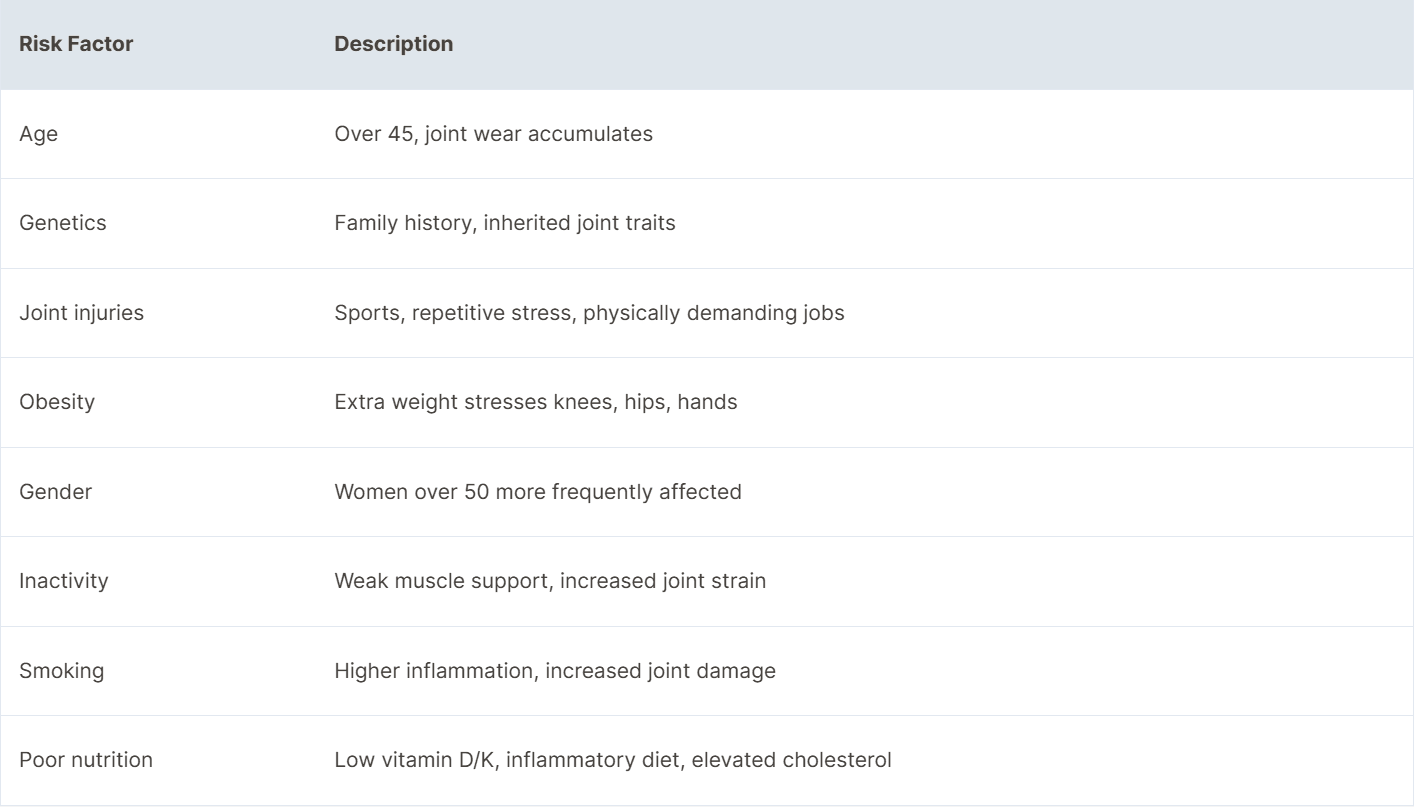Click the 'Over 45, joint wear accumulates' text
Viewport: 1414px width, 807px height.
pyautogui.click(x=493, y=134)
